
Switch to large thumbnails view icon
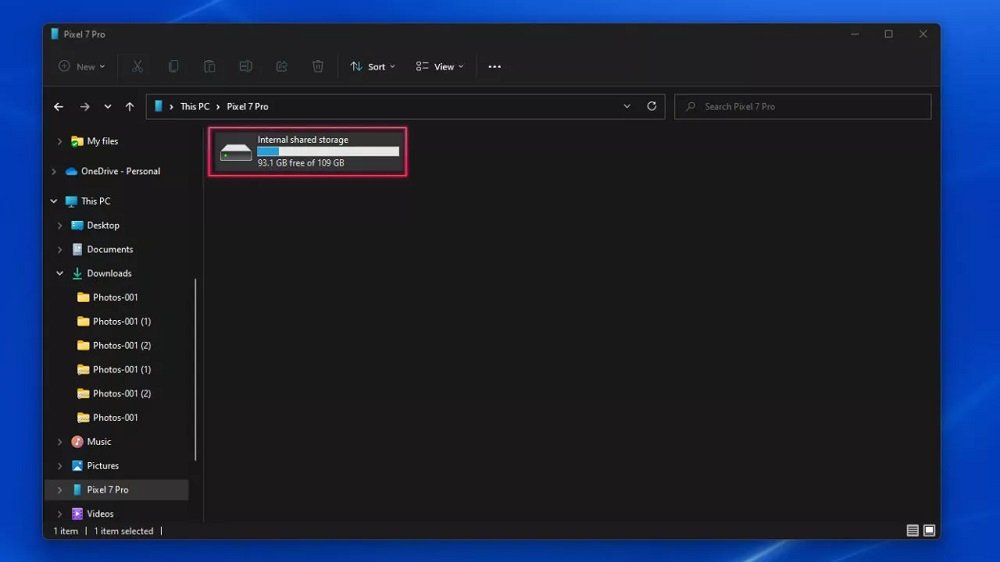click(x=929, y=530)
